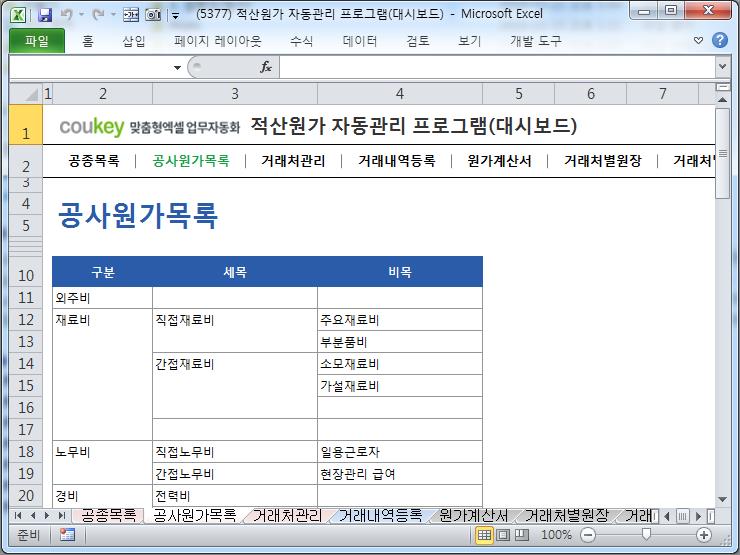Open the undo history dropdown arrow

click(81, 15)
